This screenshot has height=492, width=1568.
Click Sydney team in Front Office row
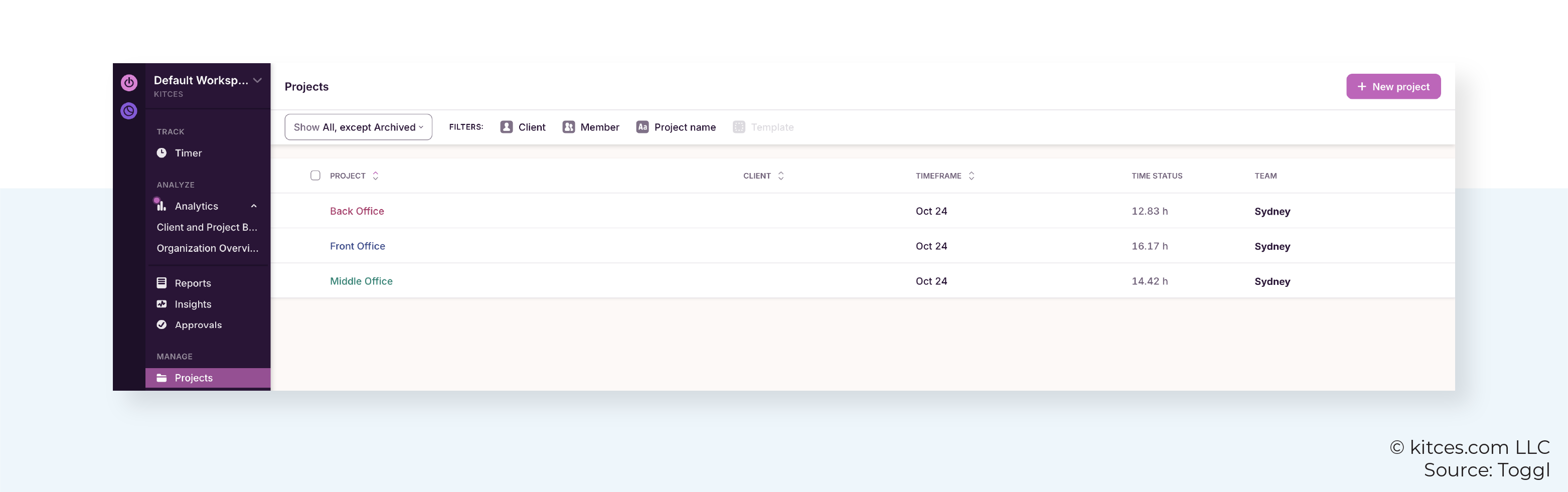1272,247
